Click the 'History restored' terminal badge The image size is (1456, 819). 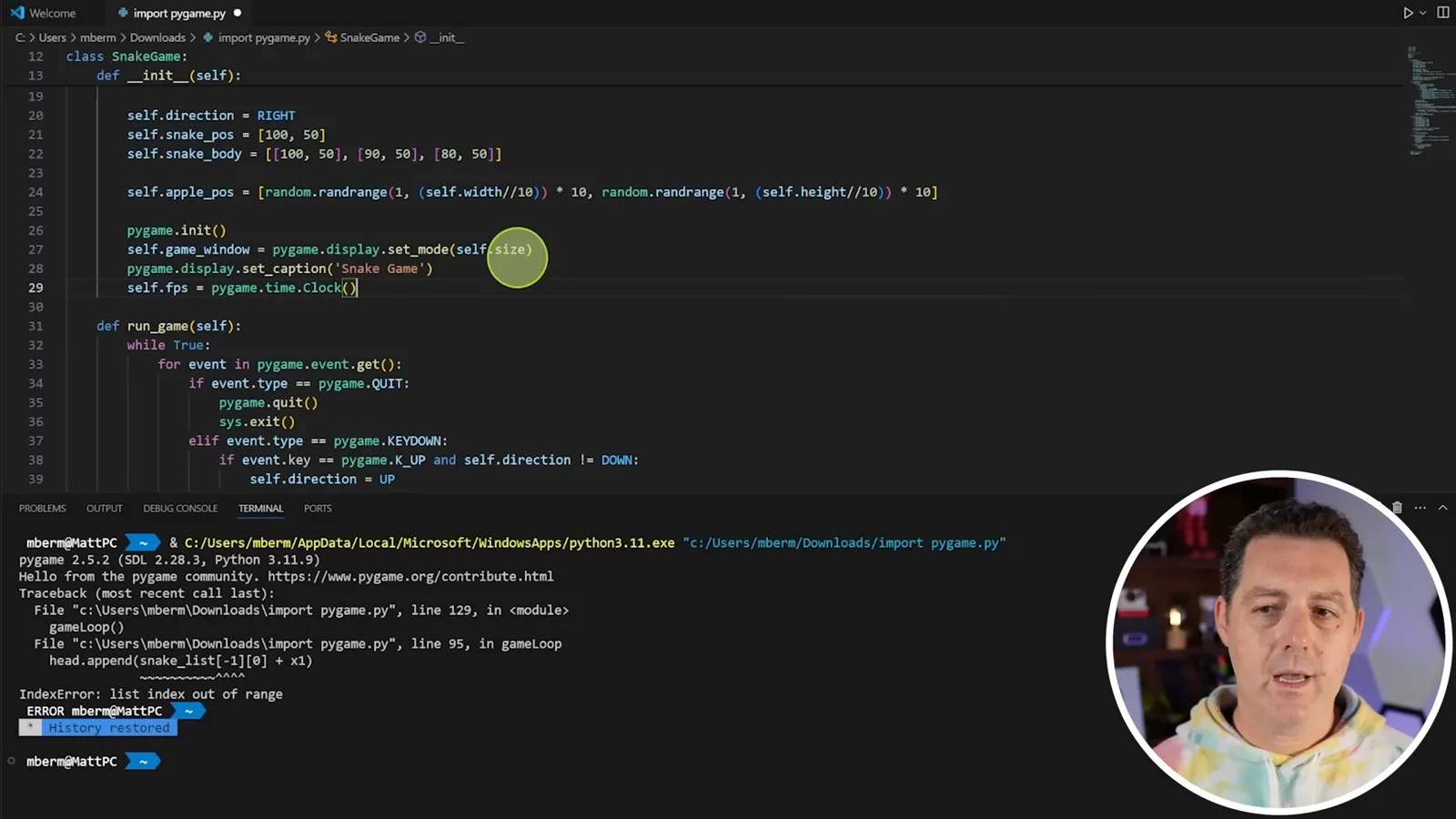[x=108, y=728]
